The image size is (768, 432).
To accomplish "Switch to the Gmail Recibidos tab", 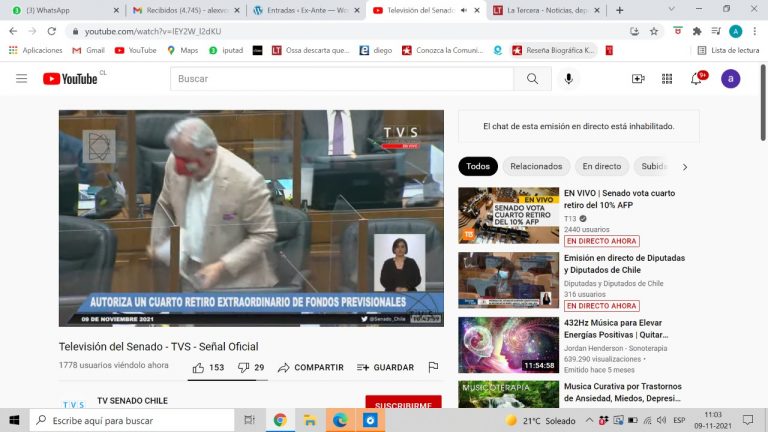I will coord(186,10).
